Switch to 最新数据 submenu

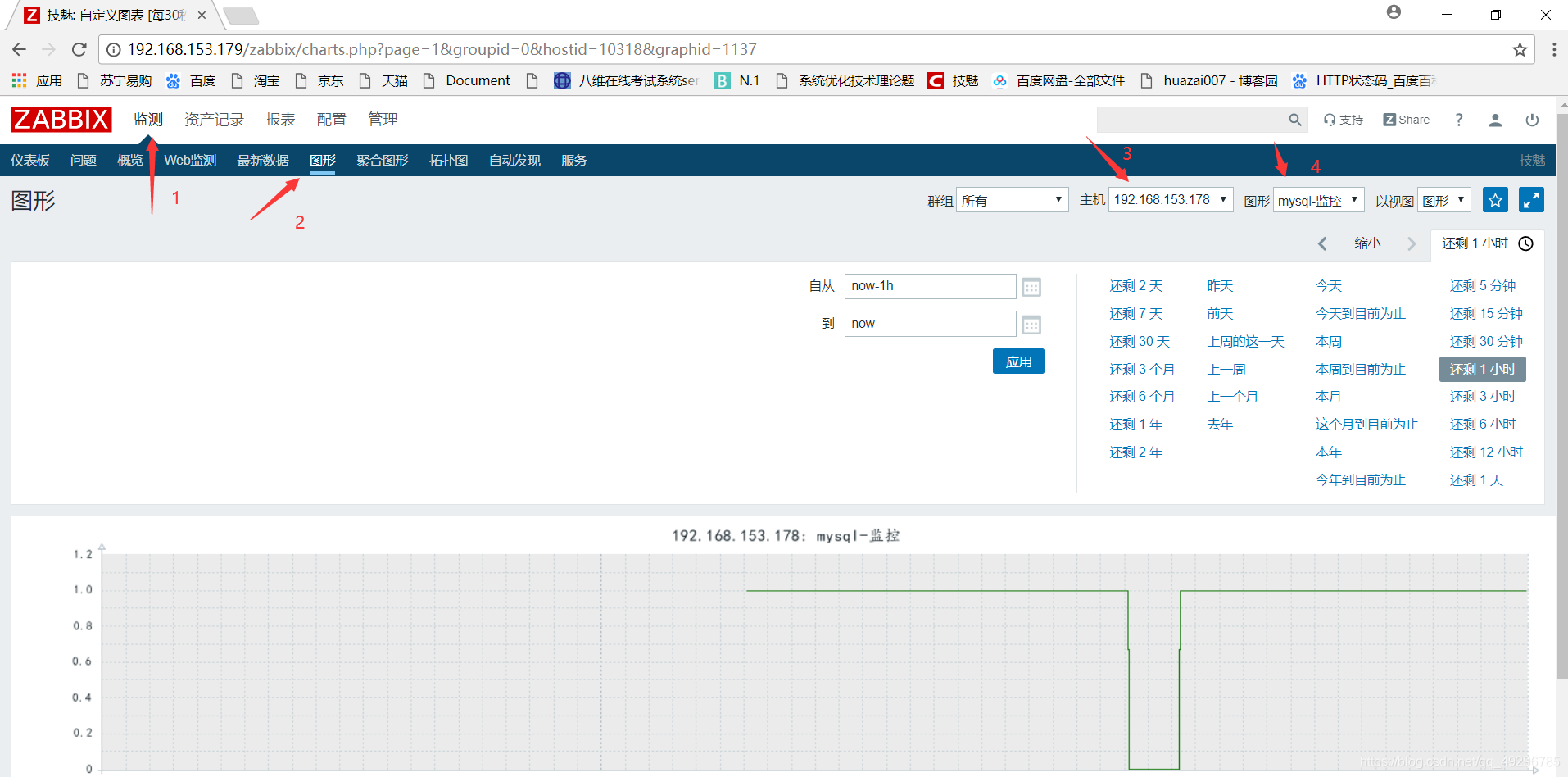click(x=263, y=161)
